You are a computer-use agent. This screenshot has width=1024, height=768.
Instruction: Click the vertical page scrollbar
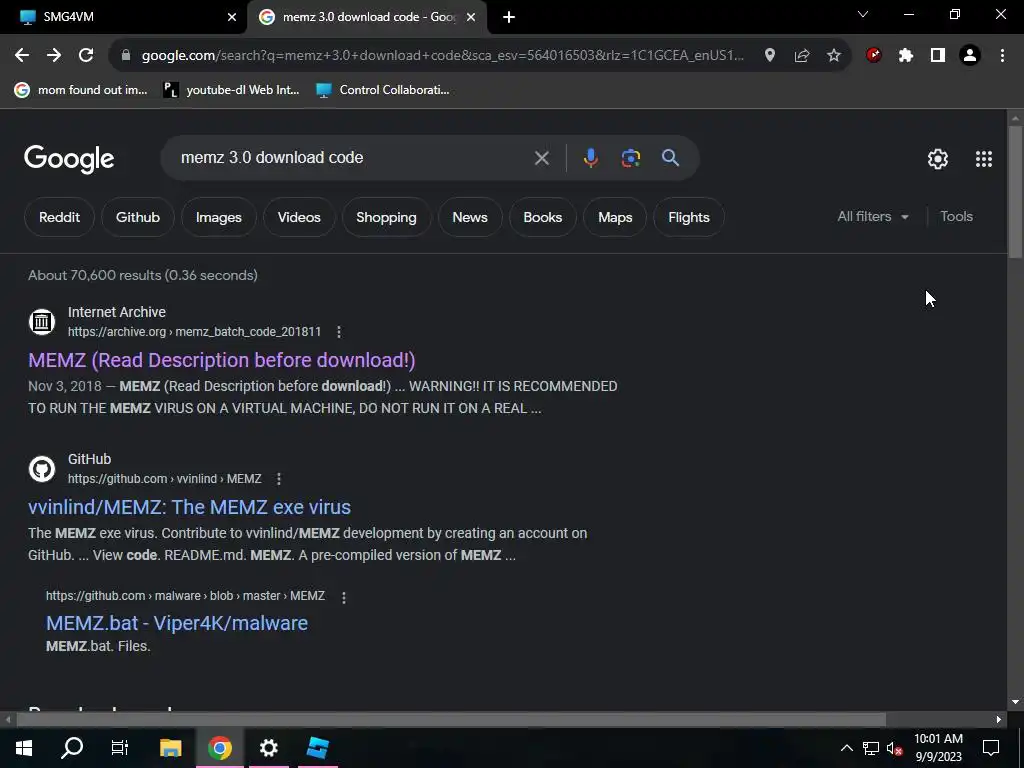[x=1015, y=192]
